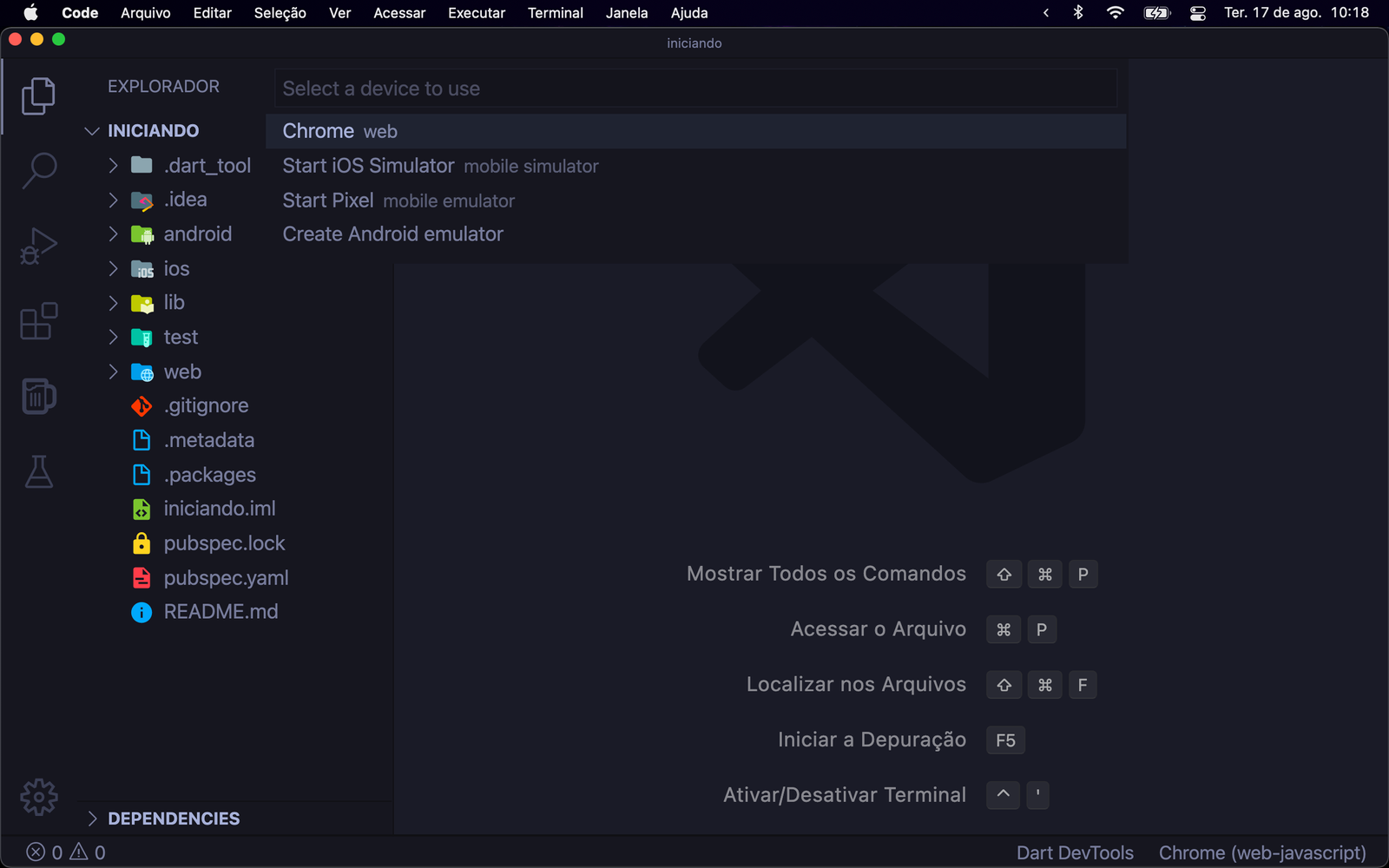1389x868 pixels.
Task: Collapse the INICIANDO project tree
Action: (92, 130)
